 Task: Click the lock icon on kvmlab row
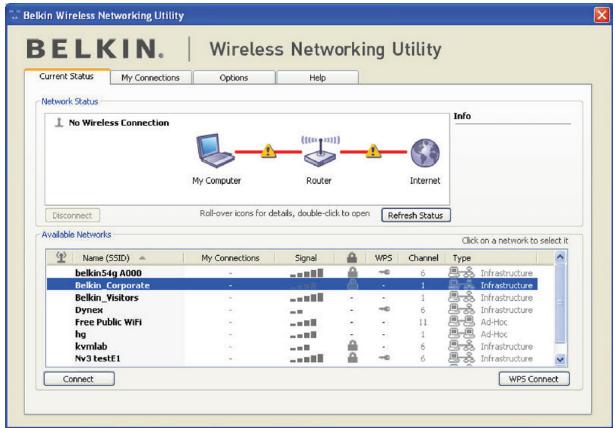(353, 346)
